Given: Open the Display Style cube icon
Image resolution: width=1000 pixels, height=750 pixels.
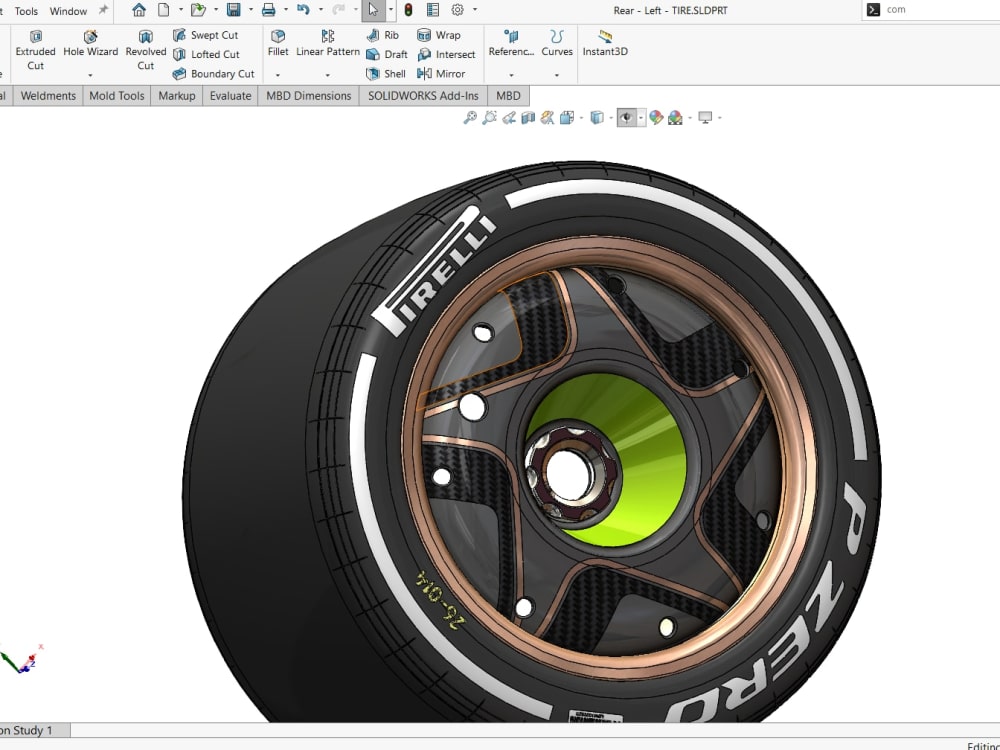Looking at the screenshot, I should 597,117.
